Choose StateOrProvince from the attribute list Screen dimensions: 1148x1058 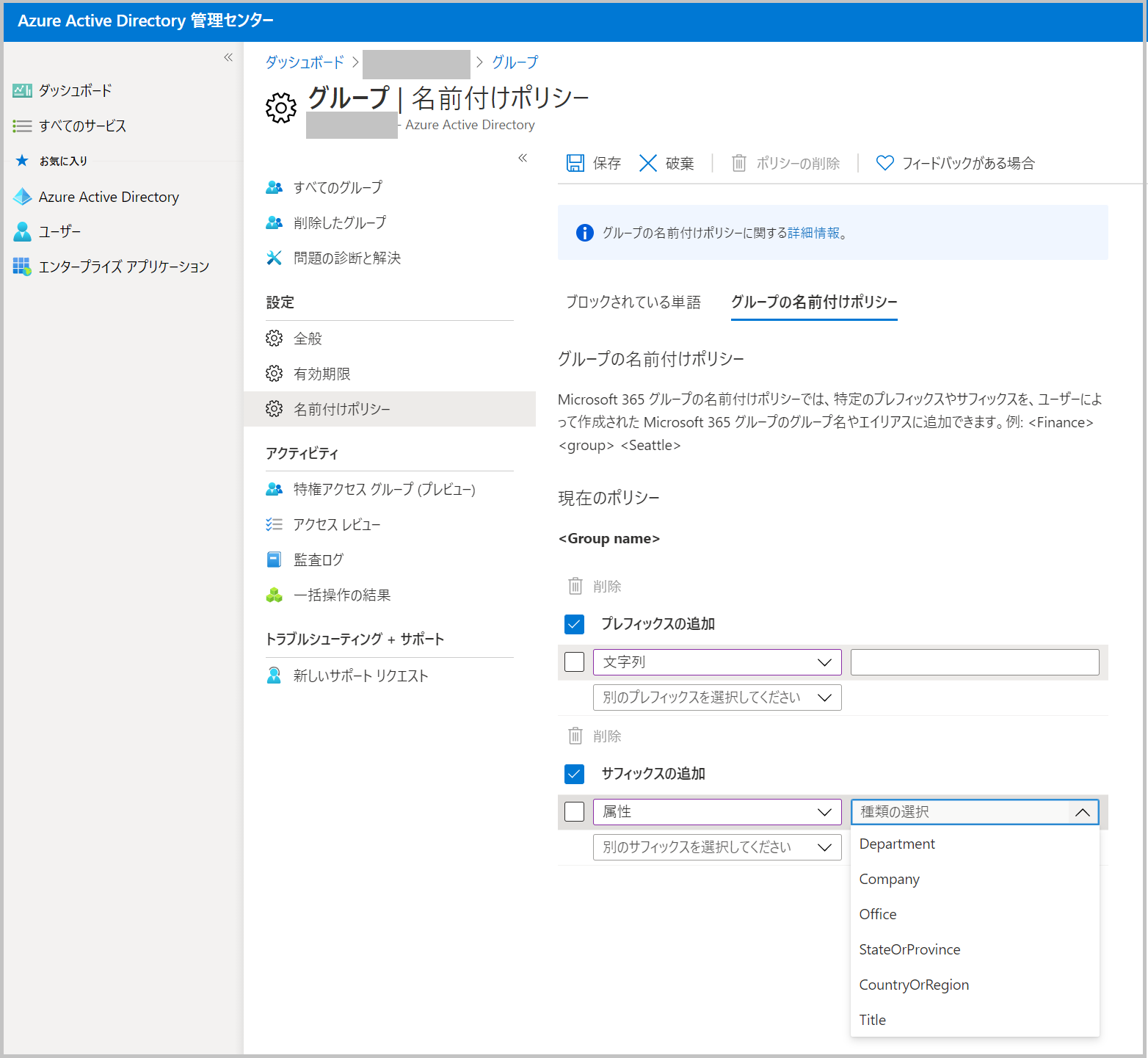click(975, 950)
